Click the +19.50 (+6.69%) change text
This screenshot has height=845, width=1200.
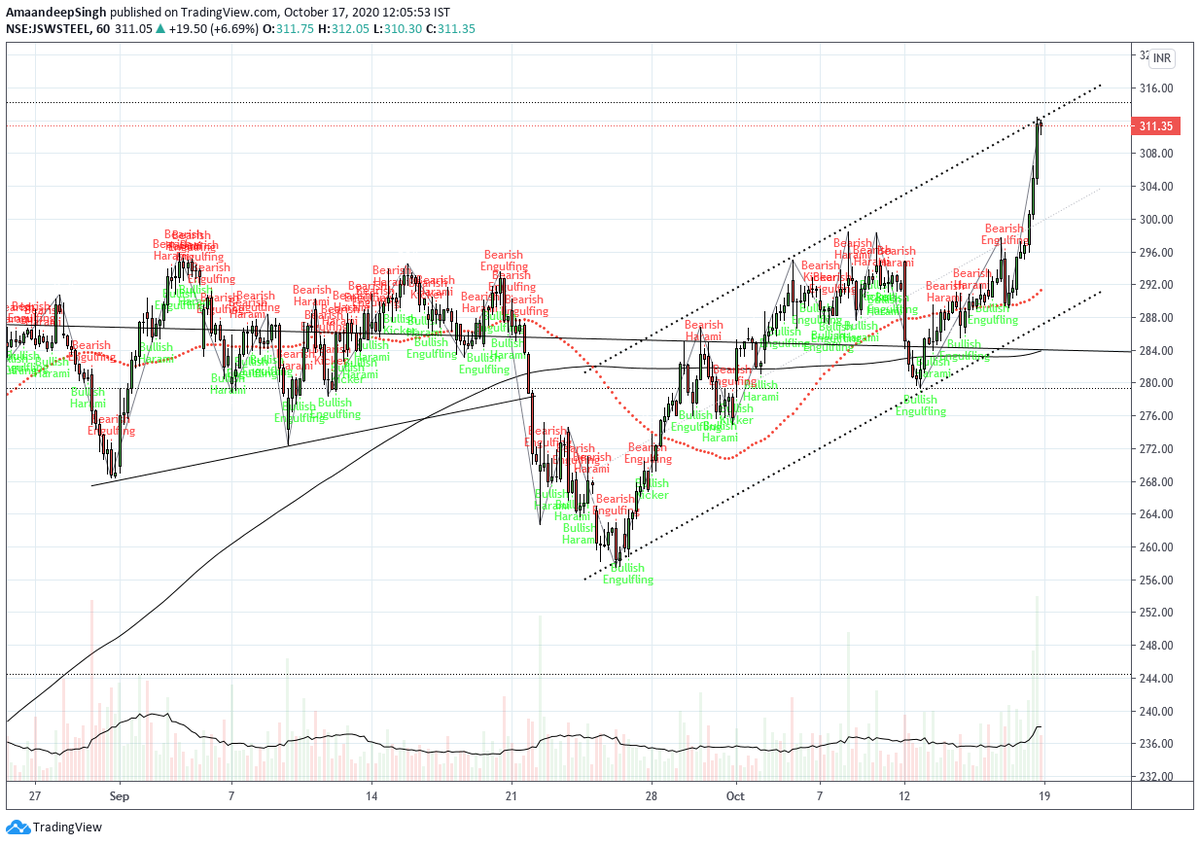[214, 29]
